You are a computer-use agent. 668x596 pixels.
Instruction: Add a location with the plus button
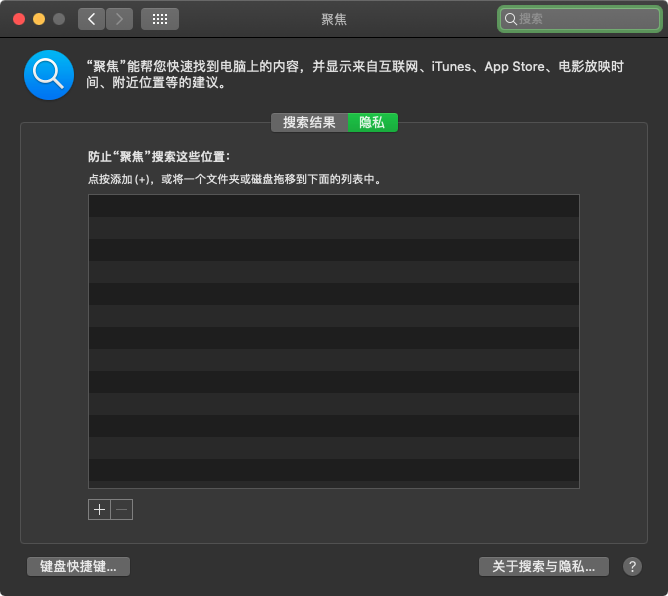(x=99, y=509)
